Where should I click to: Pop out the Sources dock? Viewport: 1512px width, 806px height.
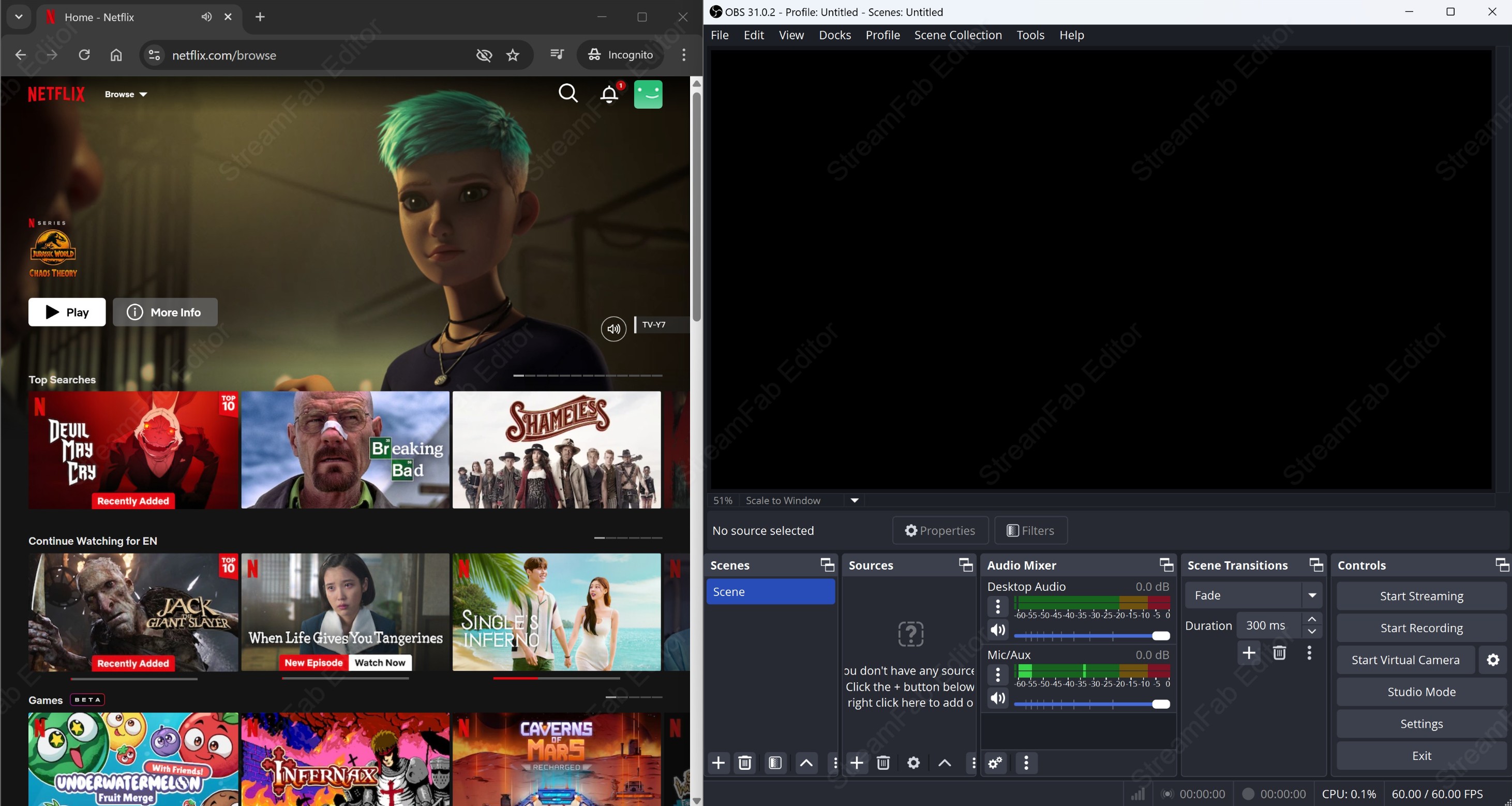point(966,565)
